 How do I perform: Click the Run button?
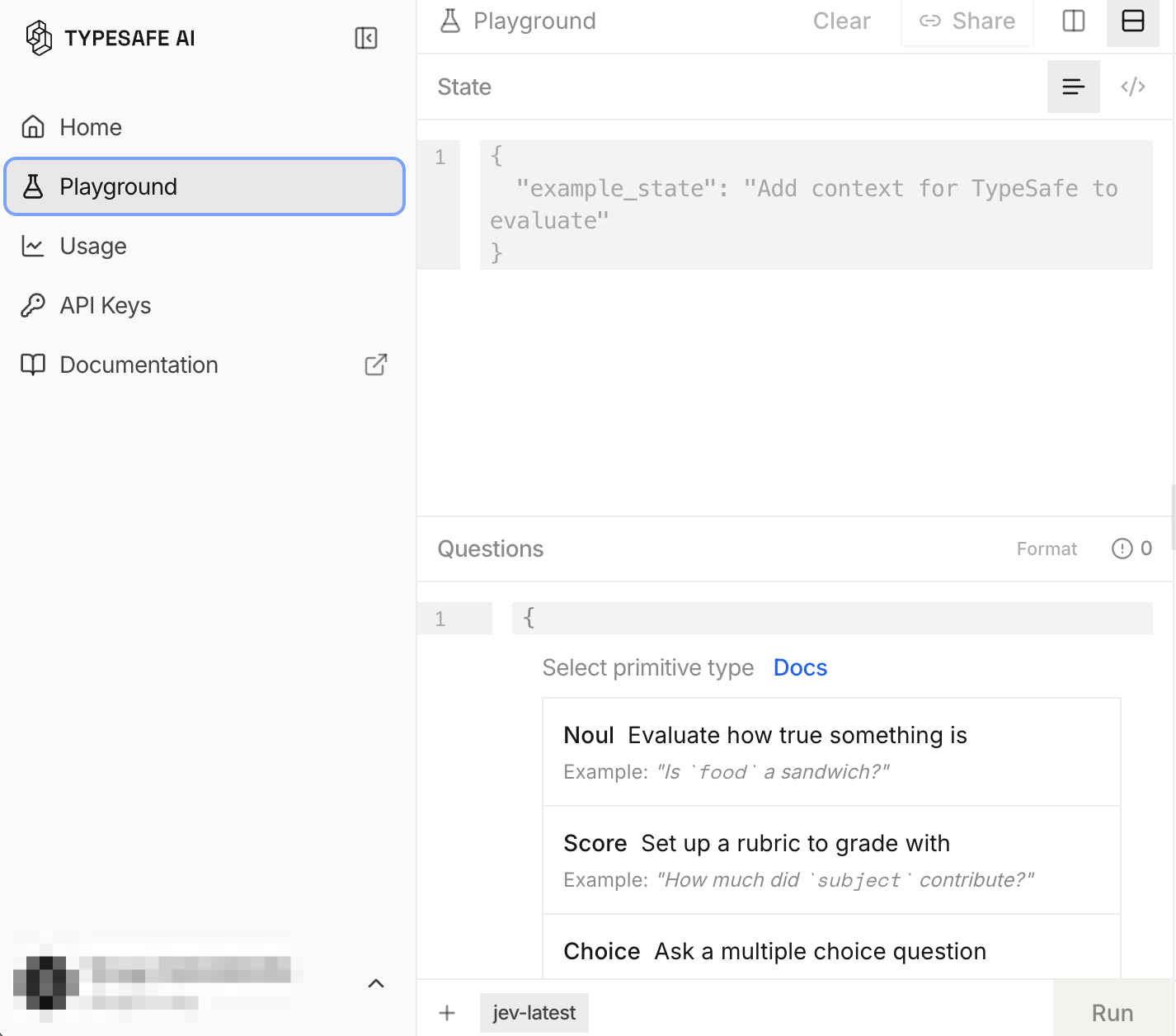tap(1112, 1013)
